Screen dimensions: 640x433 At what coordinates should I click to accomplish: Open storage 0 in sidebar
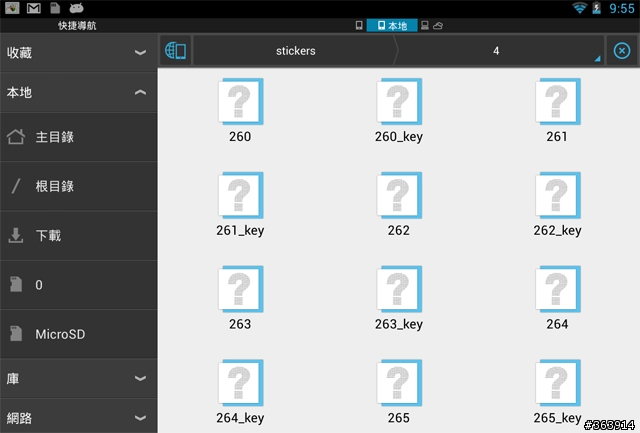[x=79, y=285]
